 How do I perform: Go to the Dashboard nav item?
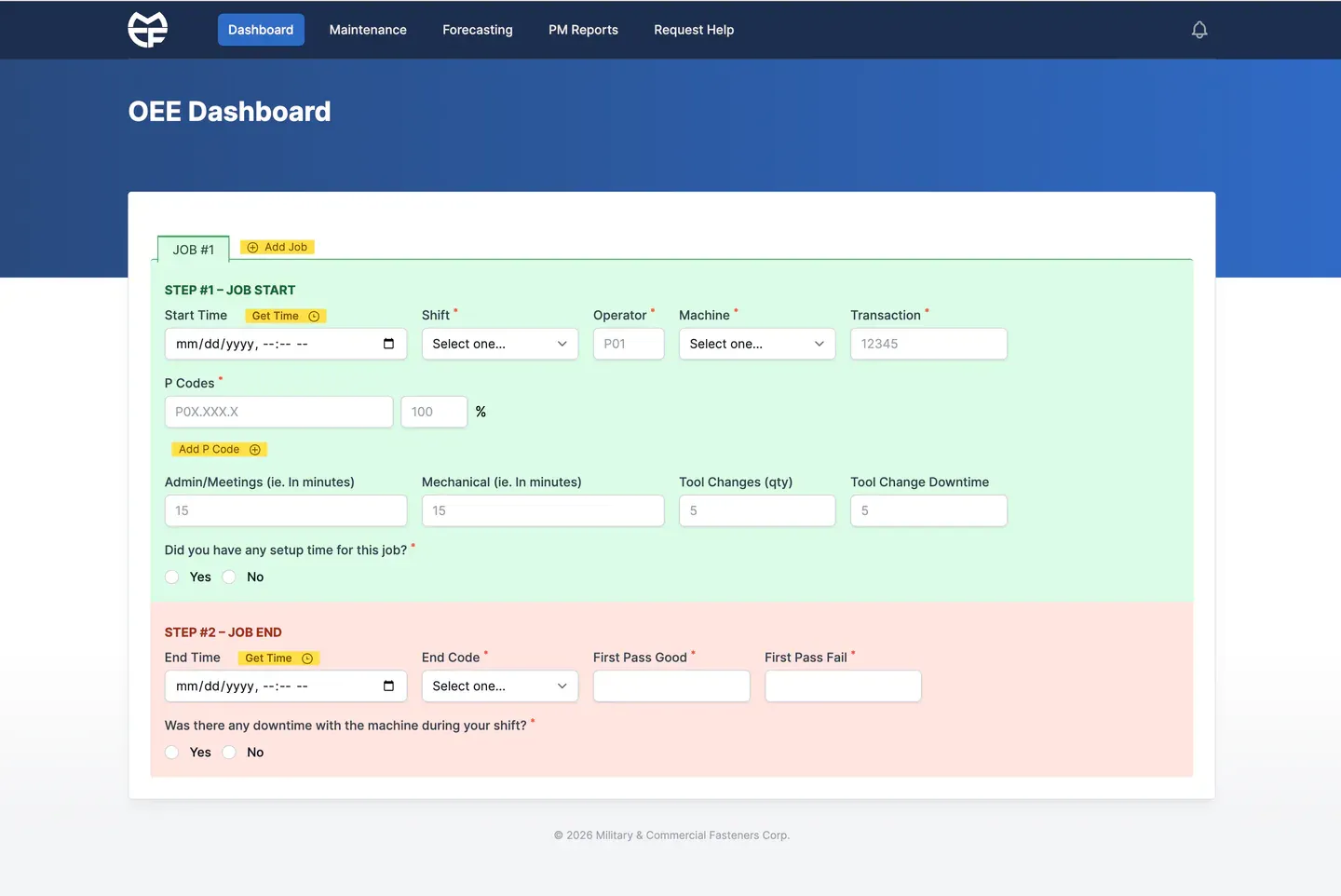(261, 30)
